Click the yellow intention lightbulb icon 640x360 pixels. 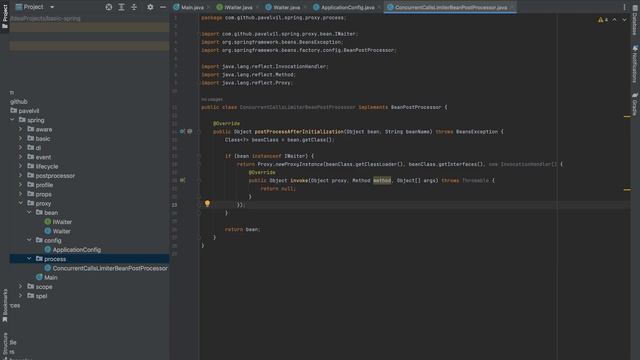pos(207,203)
